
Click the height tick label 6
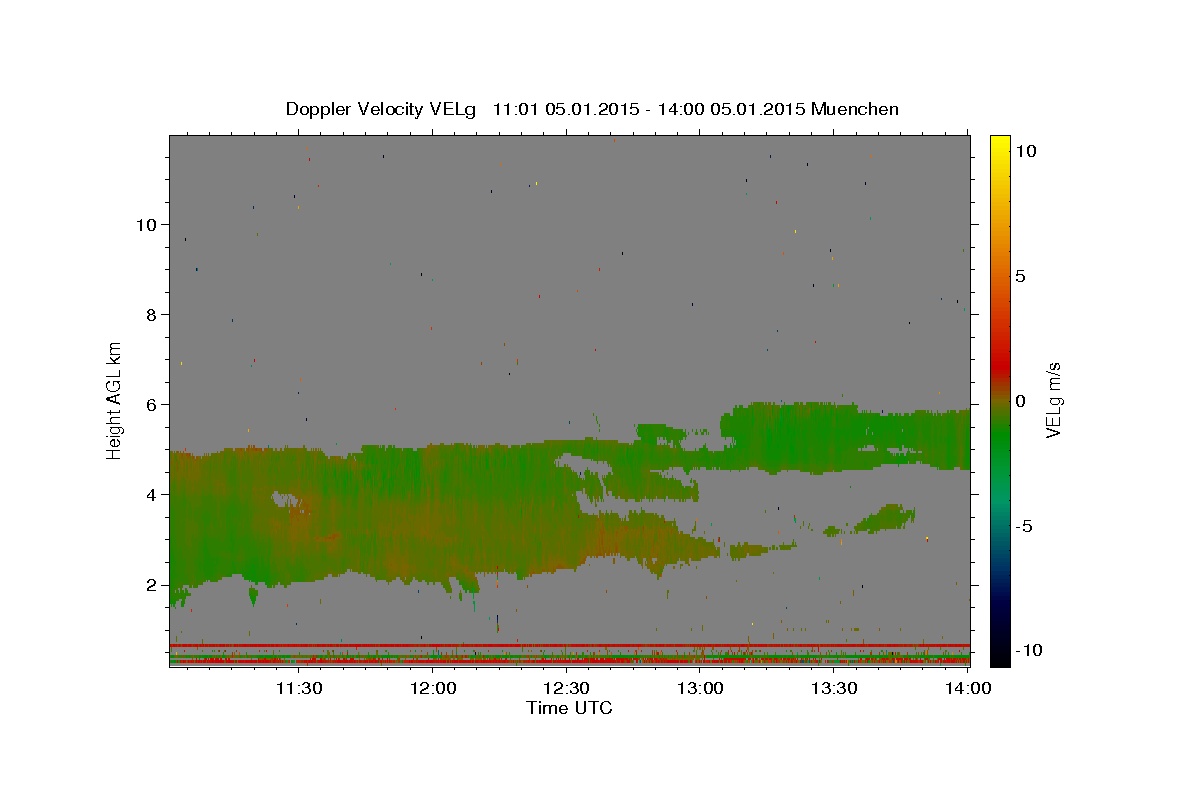tap(149, 404)
